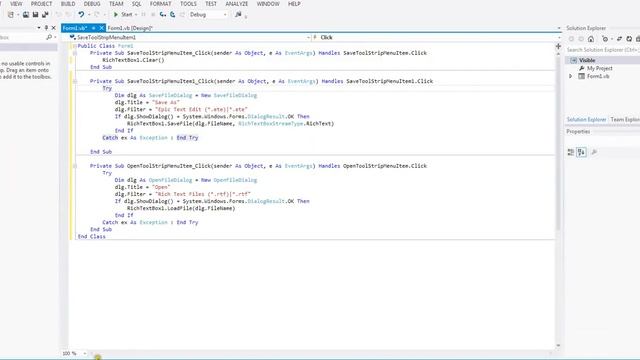This screenshot has height=360, width=640.
Task: Toggle Categorized view in Properties panel
Action: 571,152
